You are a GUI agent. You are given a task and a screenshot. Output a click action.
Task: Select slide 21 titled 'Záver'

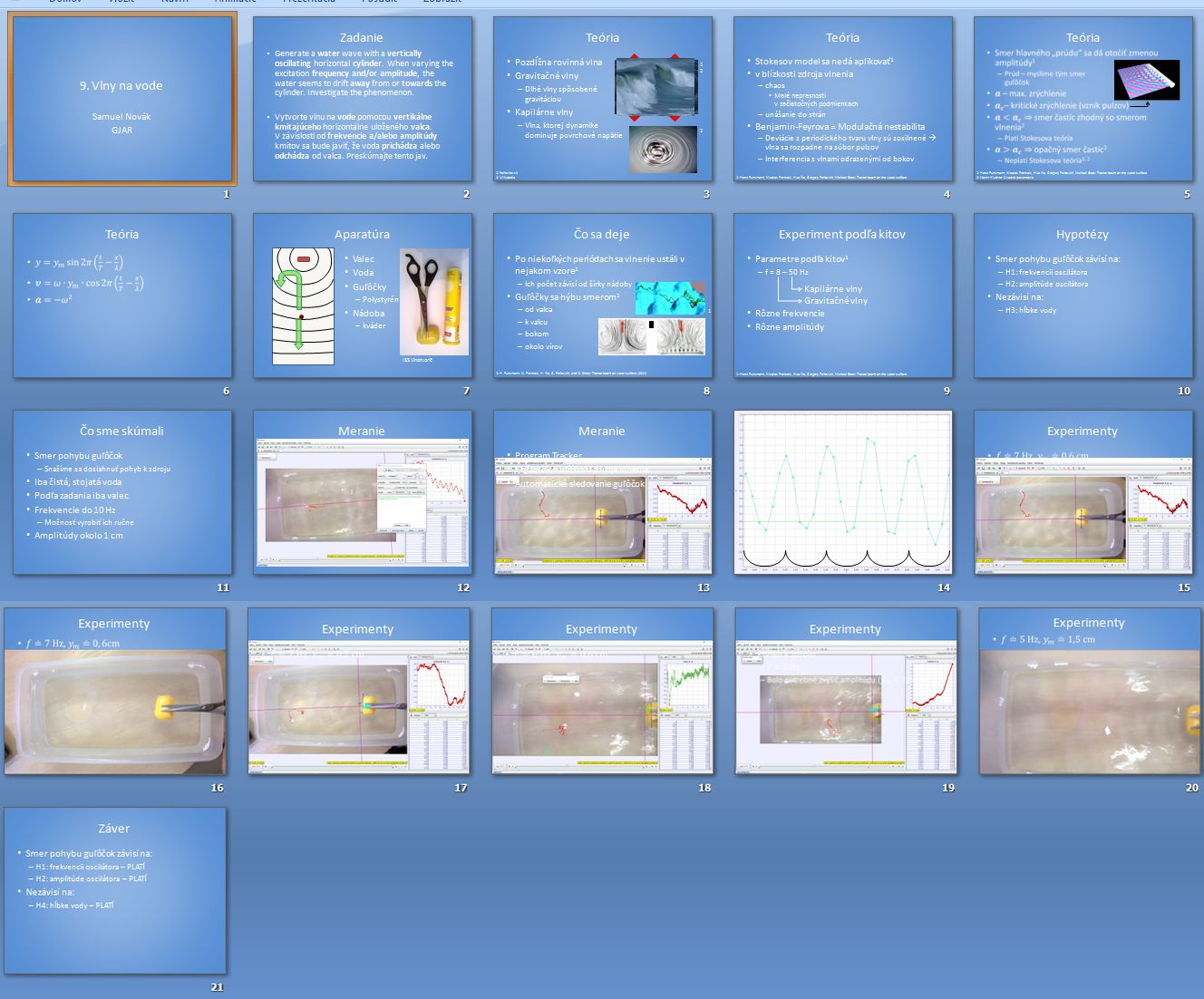pyautogui.click(x=115, y=891)
